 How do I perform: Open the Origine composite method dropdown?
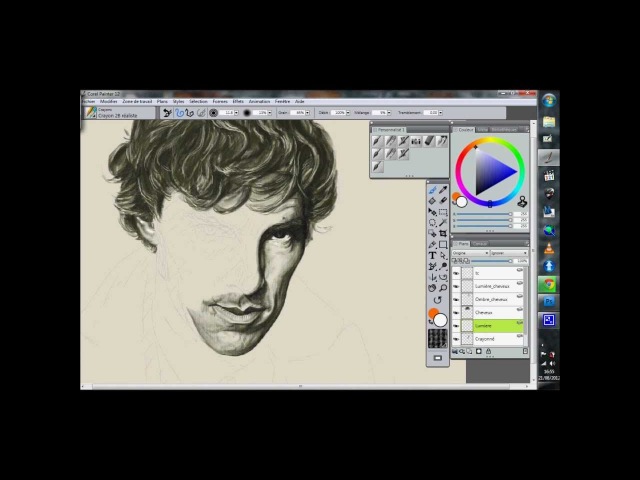470,253
